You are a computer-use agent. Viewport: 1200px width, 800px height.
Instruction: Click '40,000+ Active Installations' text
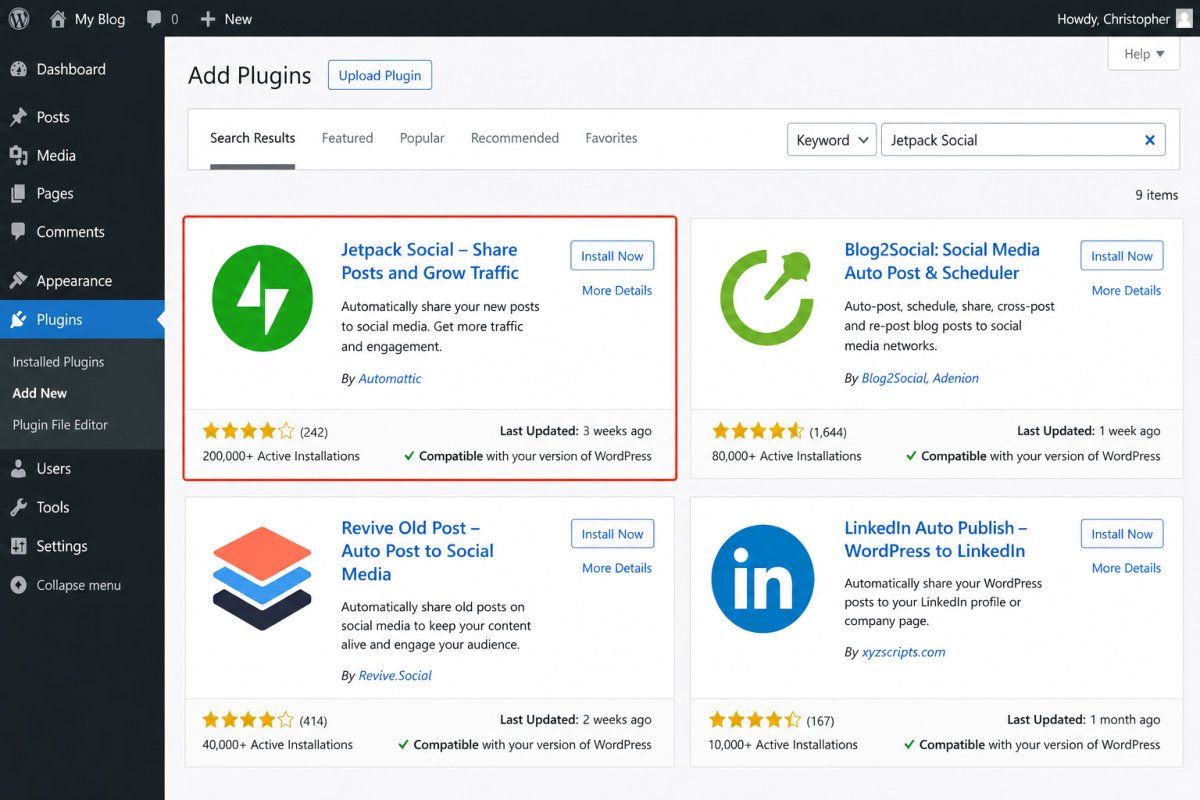[x=277, y=745]
